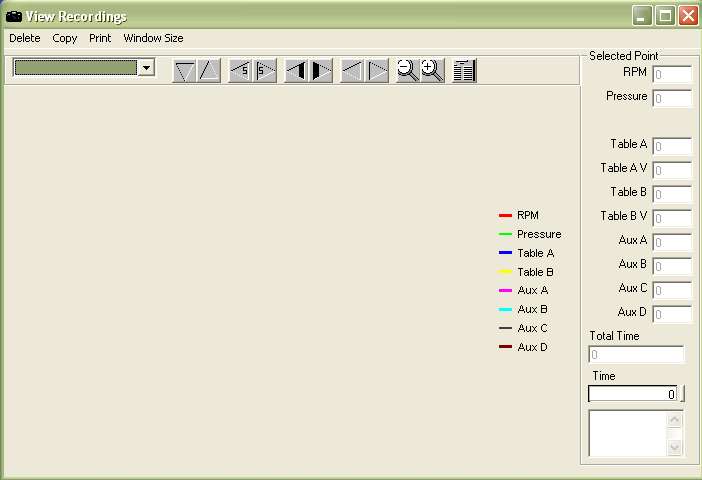Open the recording selection dropdown arrow

(x=146, y=68)
